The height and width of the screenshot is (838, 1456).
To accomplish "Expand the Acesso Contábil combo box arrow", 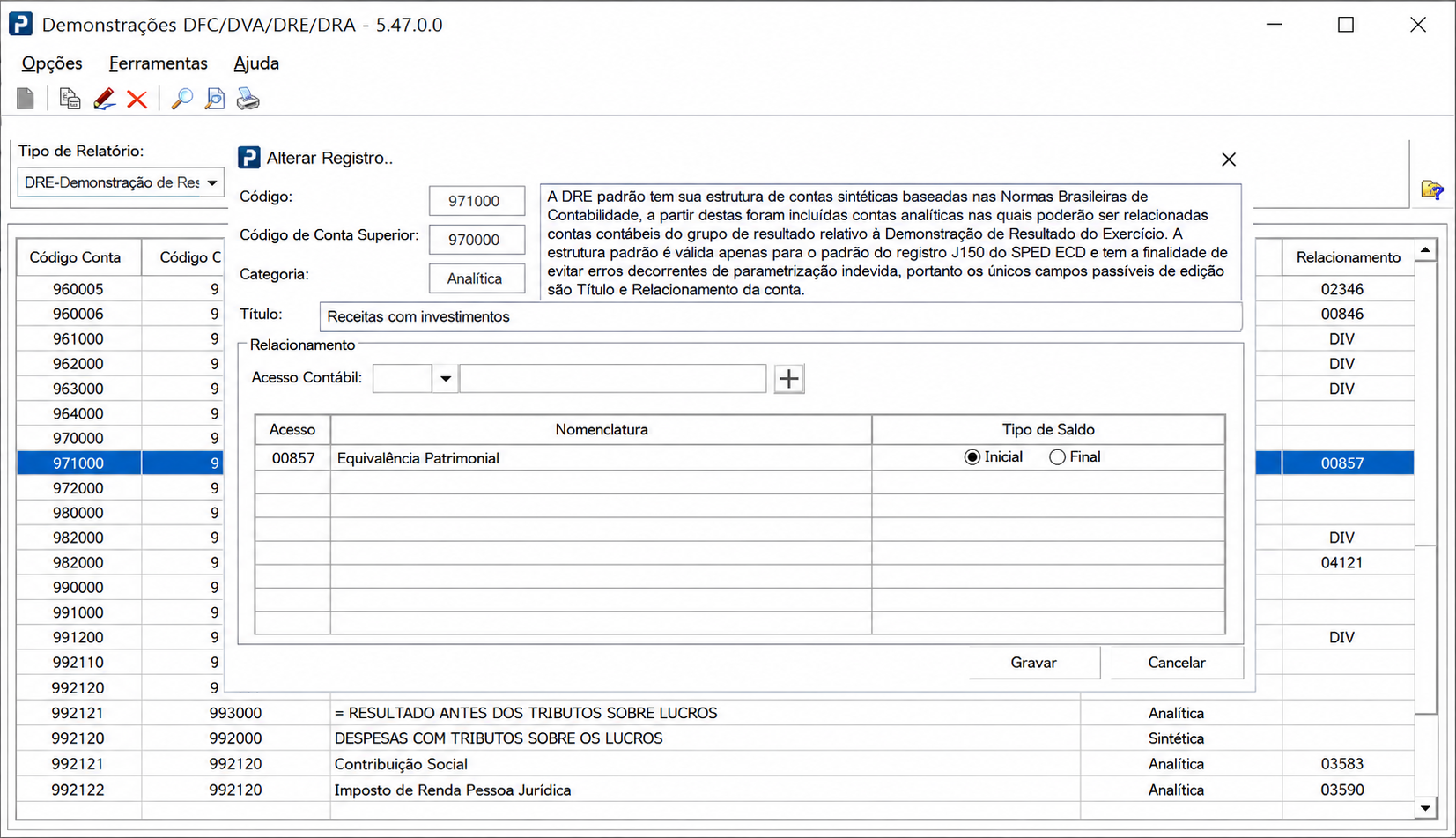I will pyautogui.click(x=446, y=379).
